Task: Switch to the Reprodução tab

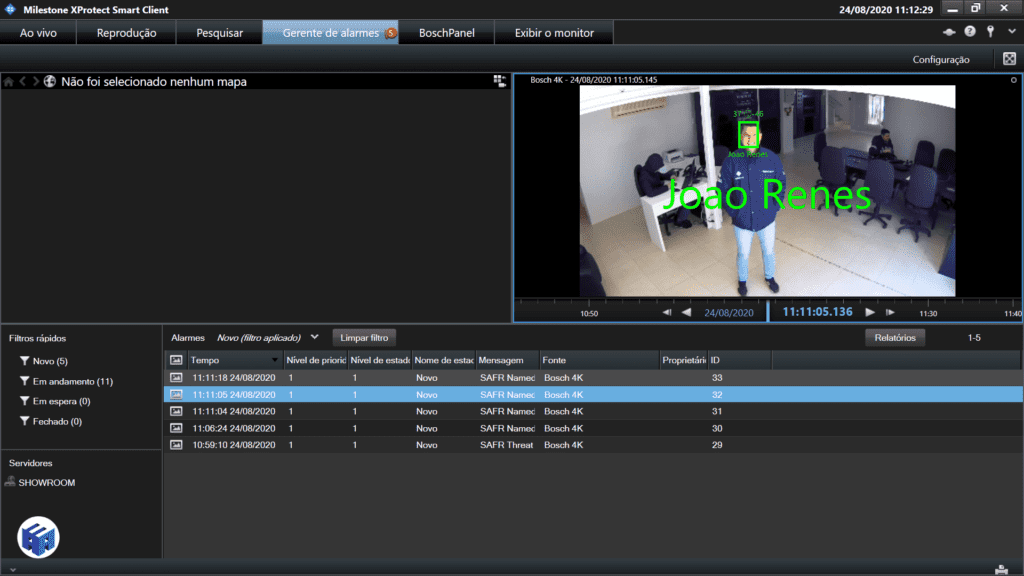Action: (x=126, y=33)
